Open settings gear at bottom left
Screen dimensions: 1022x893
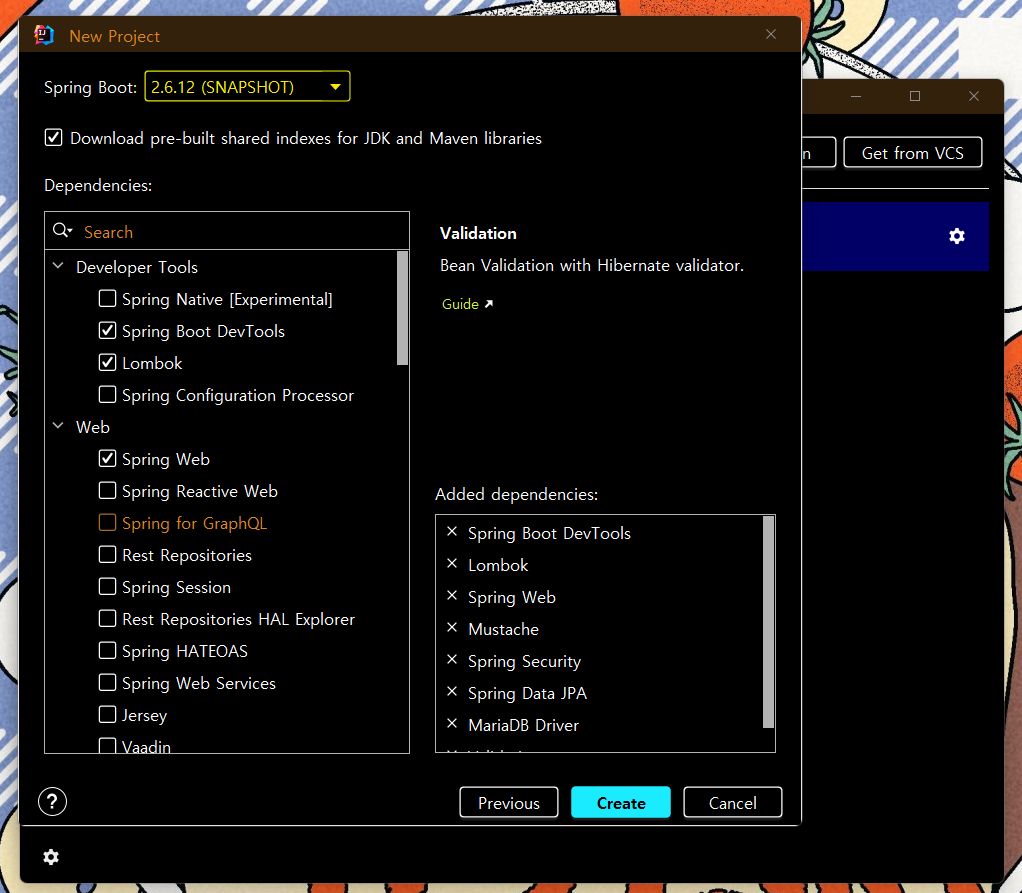(51, 857)
